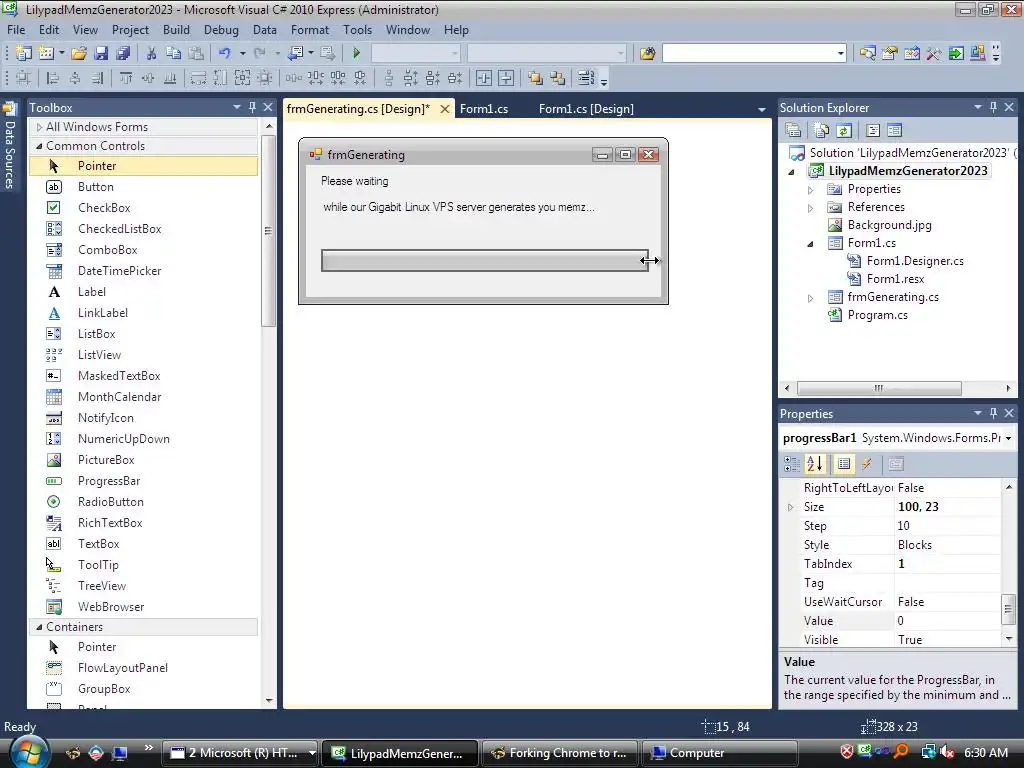
Task: Select Program.cs in Solution Explorer
Action: [878, 315]
